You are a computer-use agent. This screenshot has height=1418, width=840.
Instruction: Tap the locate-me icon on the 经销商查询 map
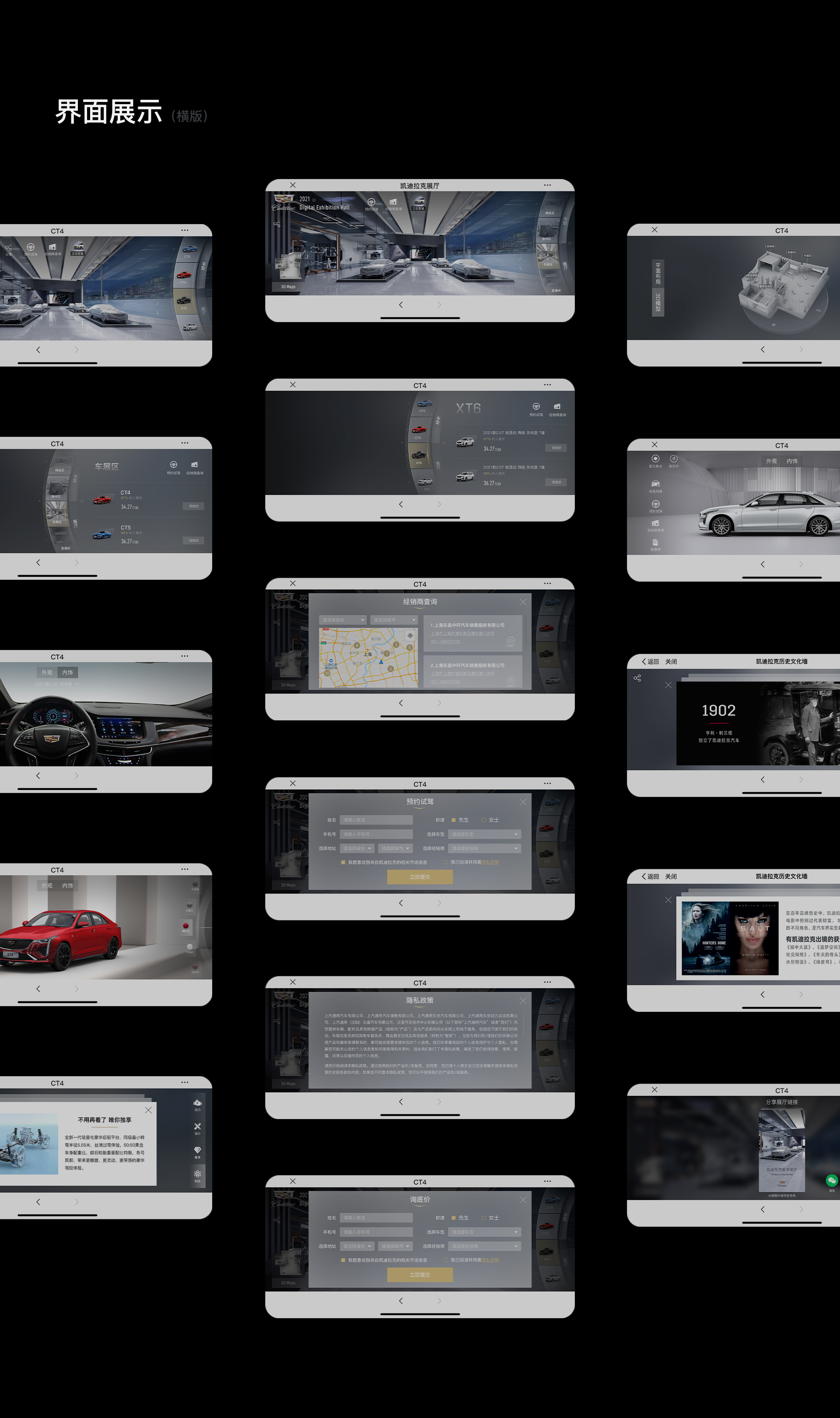click(410, 636)
